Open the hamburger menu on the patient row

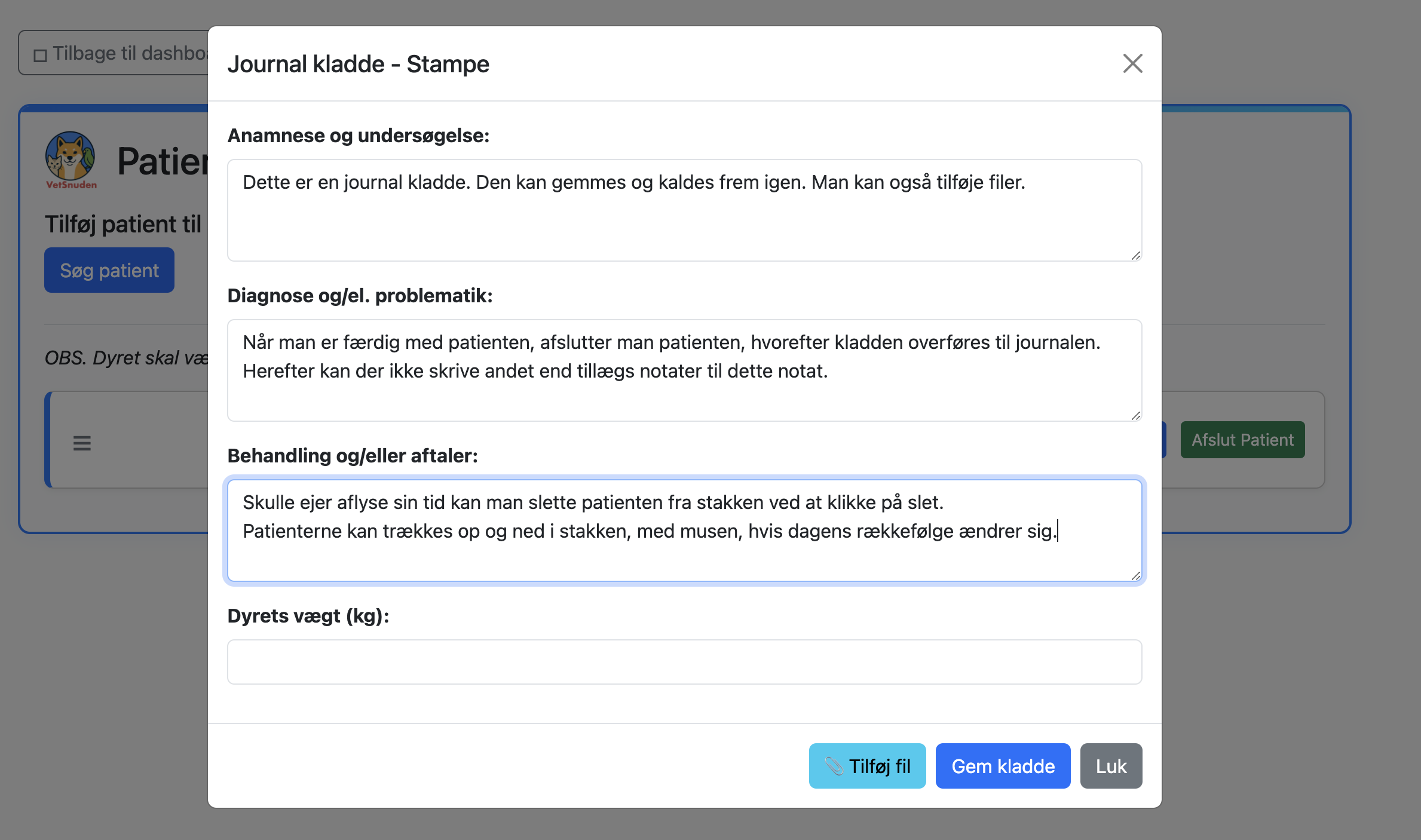coord(81,443)
